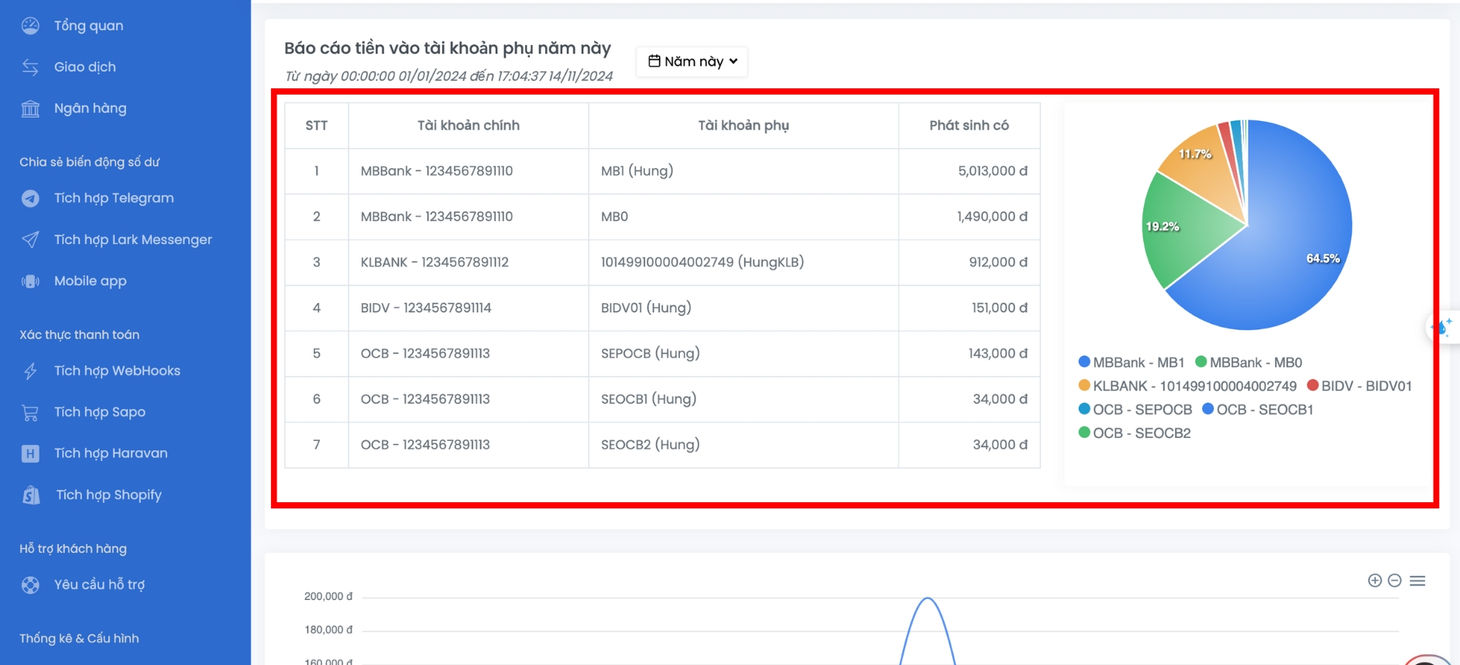Click the 5,013,000 đ amount
This screenshot has width=1460, height=665.
(x=993, y=171)
